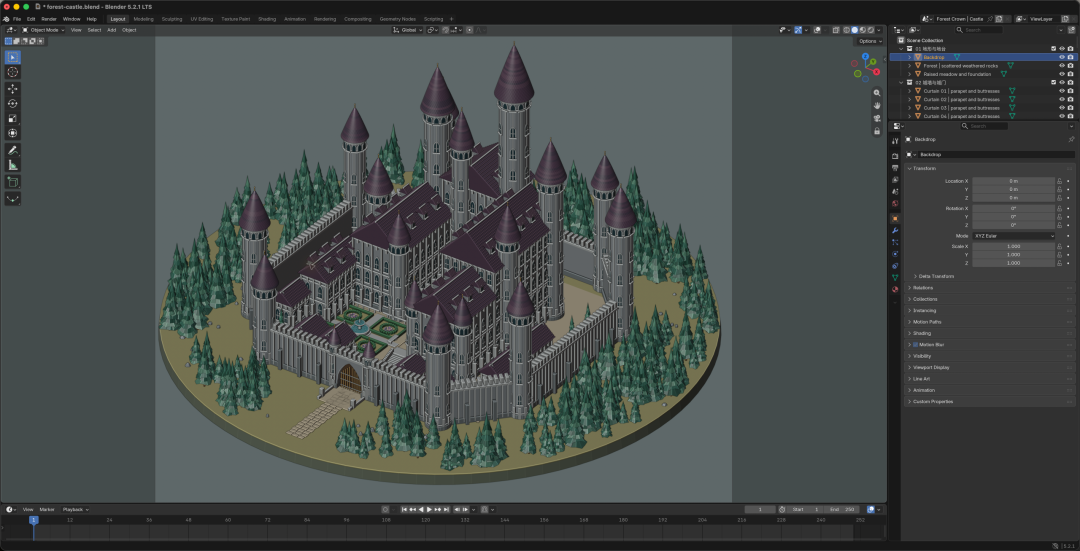Click the Location X value field
This screenshot has height=551, width=1080.
pos(1013,181)
